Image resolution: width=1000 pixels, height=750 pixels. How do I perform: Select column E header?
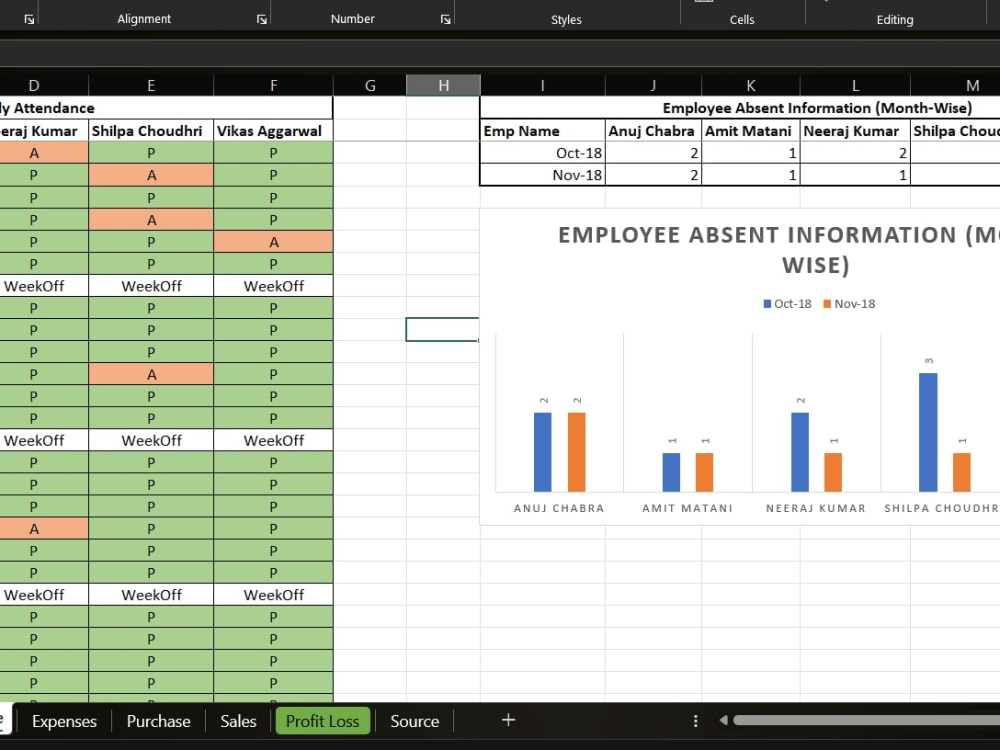pyautogui.click(x=151, y=85)
